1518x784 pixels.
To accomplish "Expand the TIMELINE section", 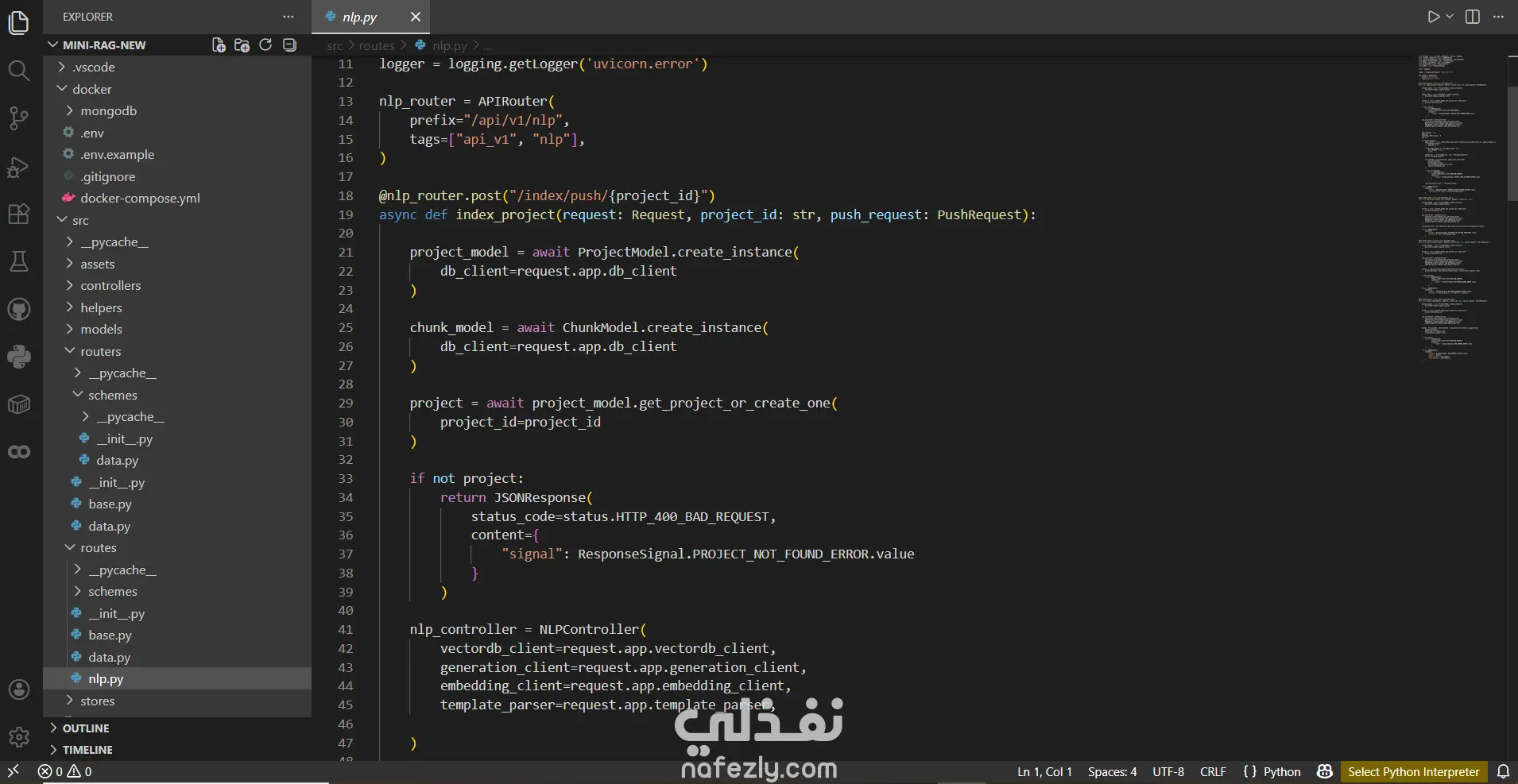I will (x=177, y=750).
